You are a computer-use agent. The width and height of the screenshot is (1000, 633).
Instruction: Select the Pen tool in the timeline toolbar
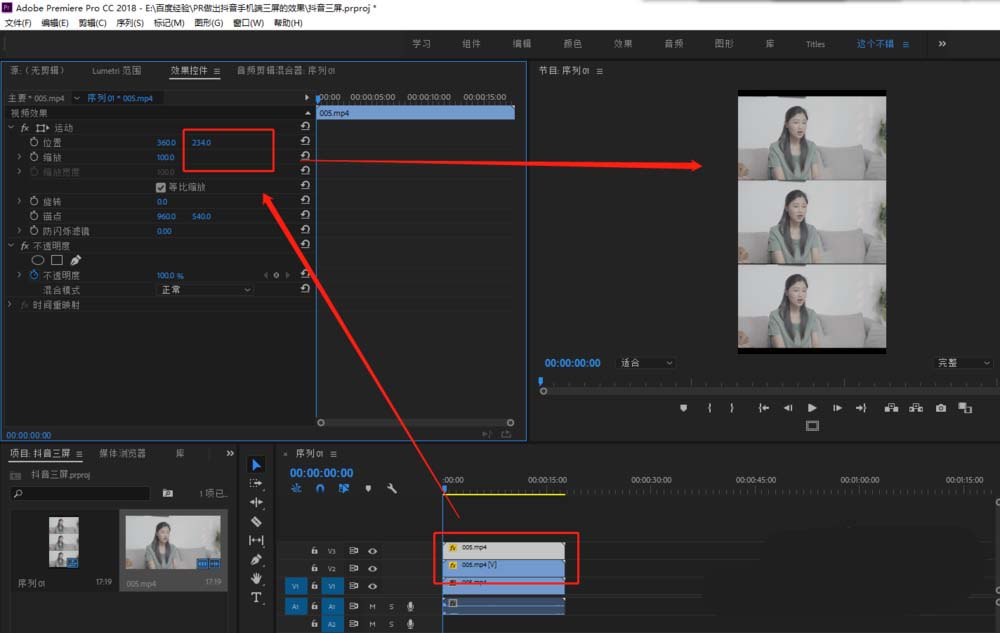[256, 558]
